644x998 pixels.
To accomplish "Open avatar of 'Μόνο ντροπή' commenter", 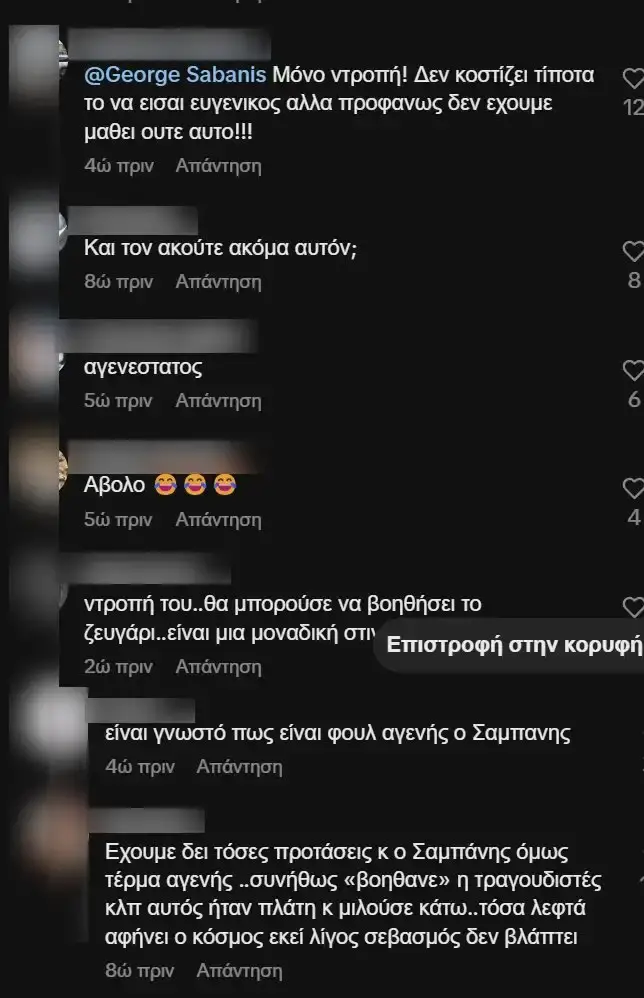I will pyautogui.click(x=37, y=60).
